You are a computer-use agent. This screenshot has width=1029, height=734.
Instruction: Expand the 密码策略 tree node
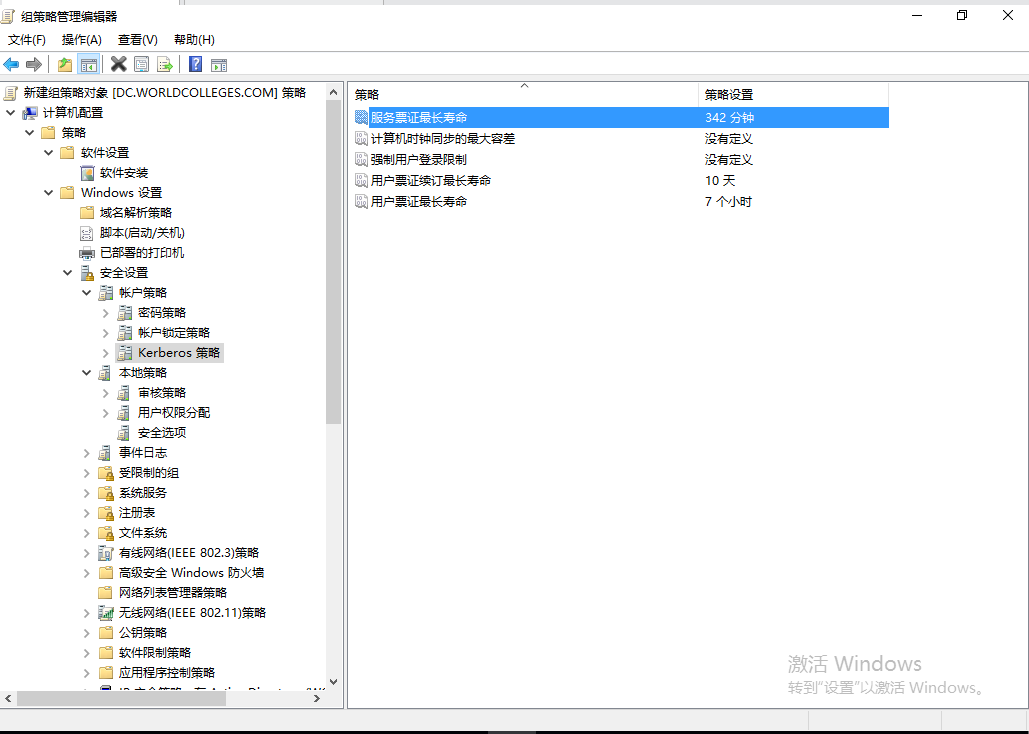click(x=104, y=312)
